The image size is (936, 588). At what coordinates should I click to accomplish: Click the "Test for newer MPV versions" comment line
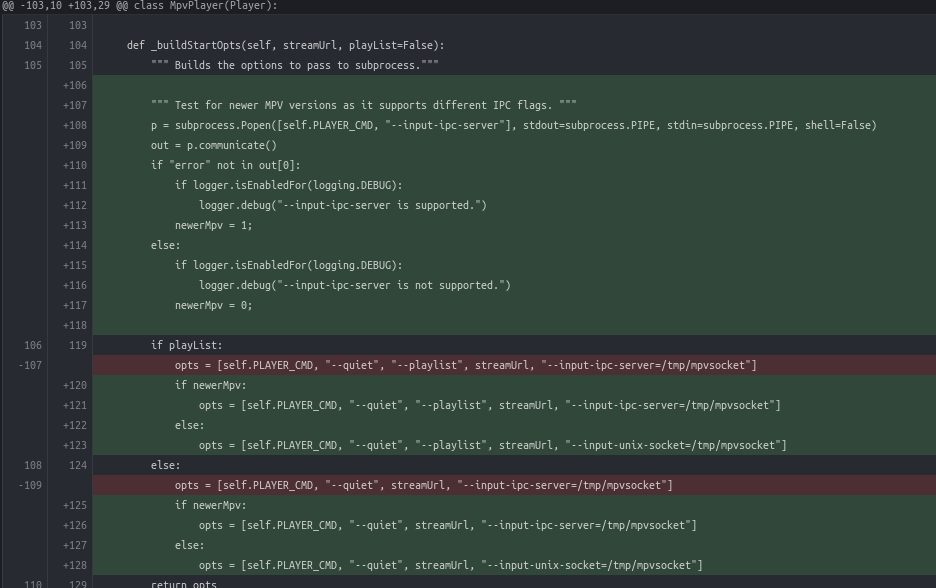(x=364, y=106)
